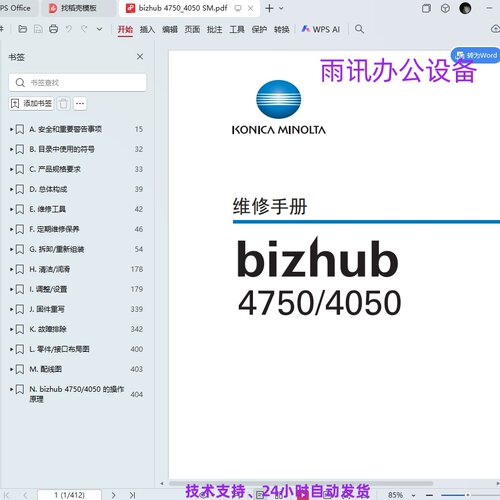Click the 添加书签 button
Image resolution: width=500 pixels, height=500 pixels.
[x=31, y=103]
